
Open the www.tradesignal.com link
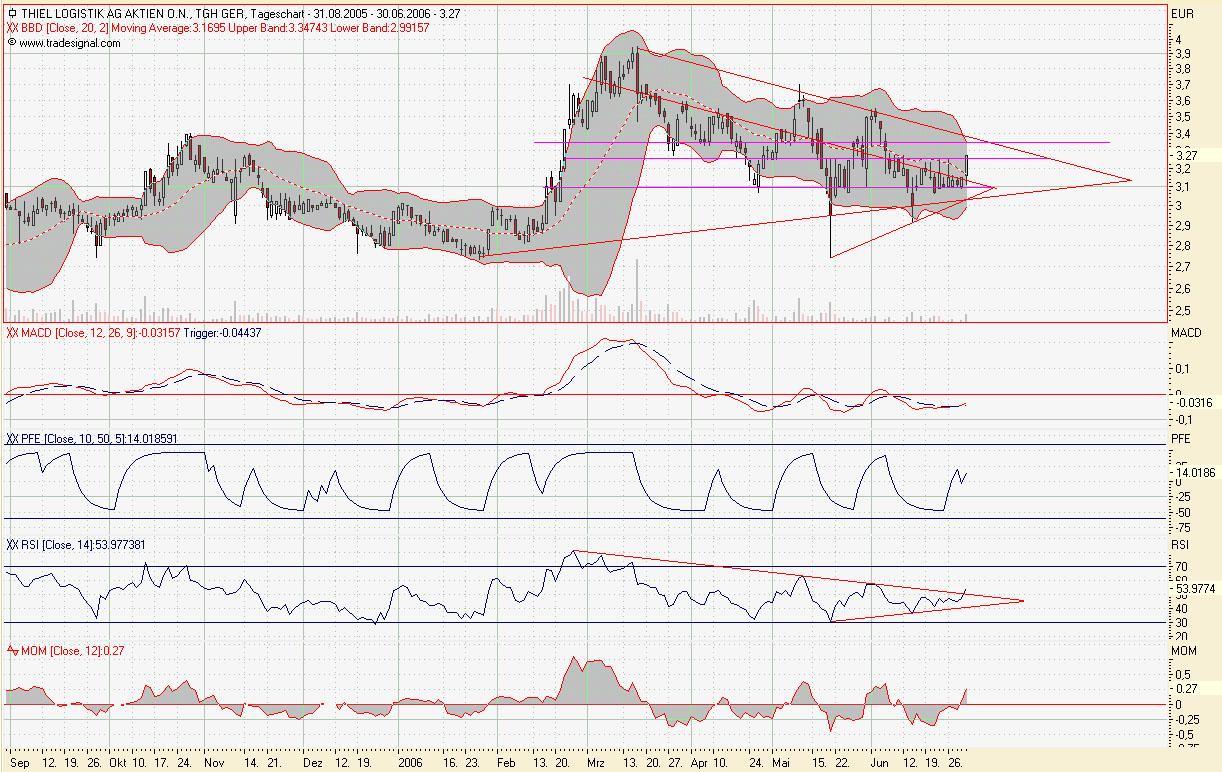pyautogui.click(x=70, y=43)
